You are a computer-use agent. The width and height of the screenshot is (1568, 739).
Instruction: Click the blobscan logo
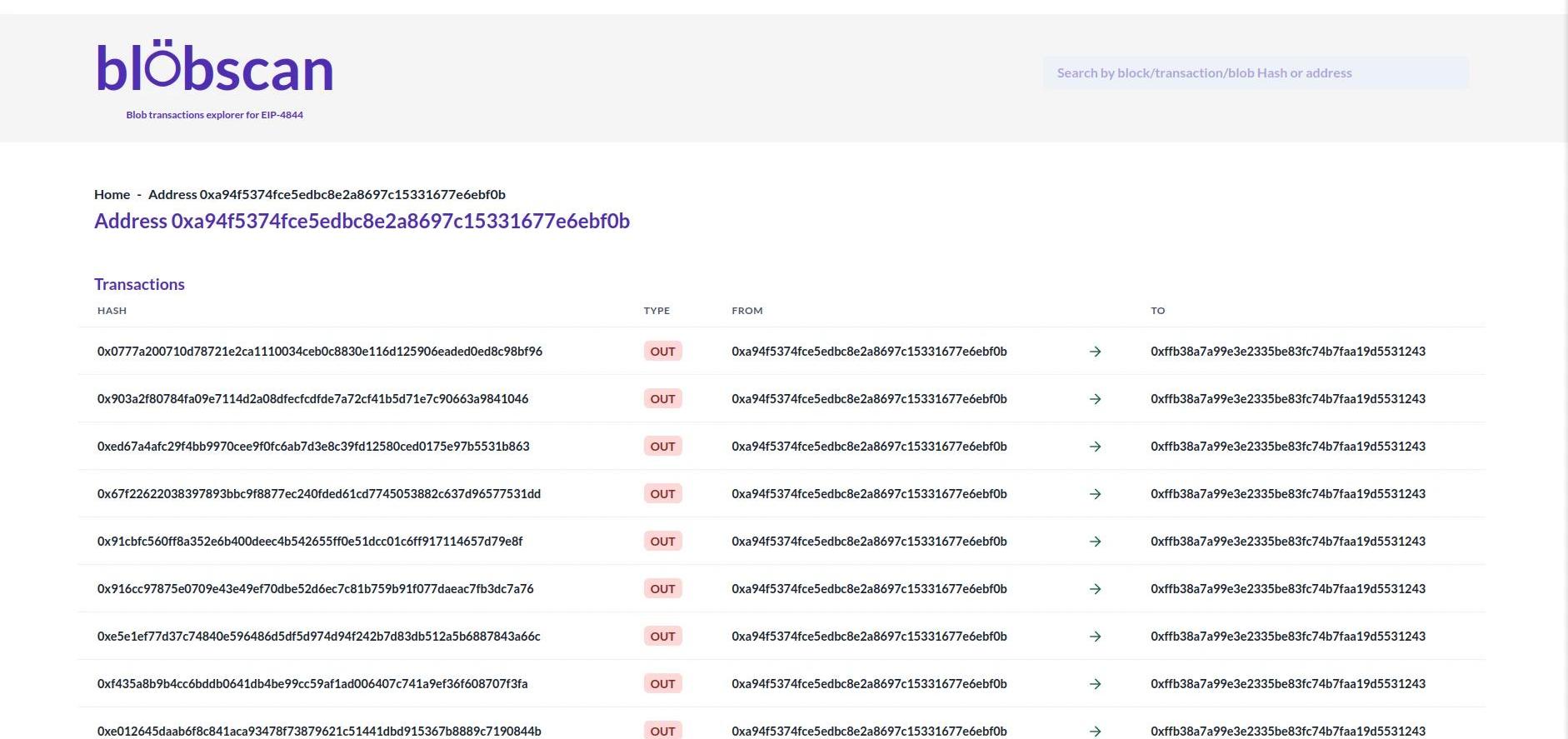pos(215,66)
